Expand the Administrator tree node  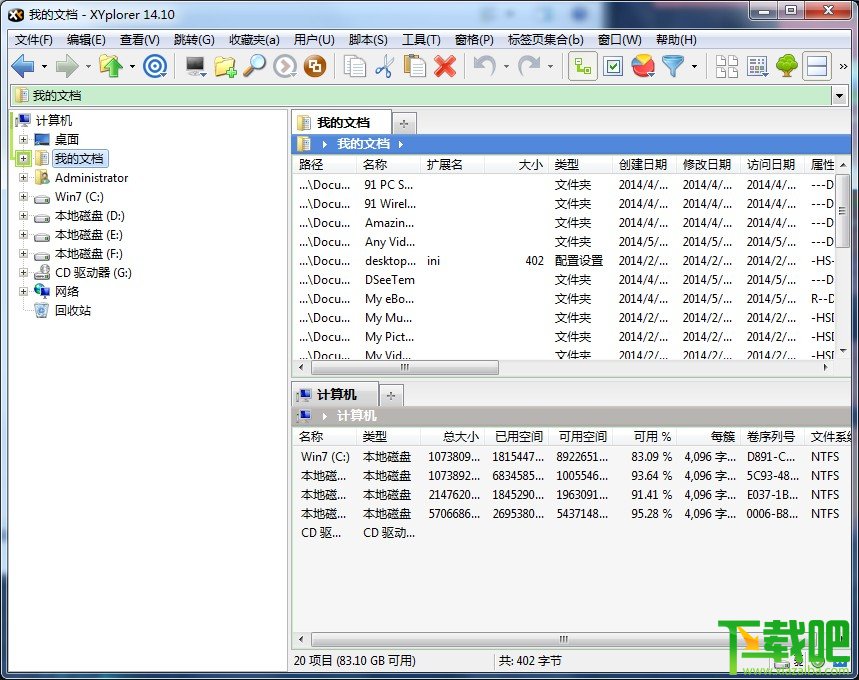(x=24, y=178)
